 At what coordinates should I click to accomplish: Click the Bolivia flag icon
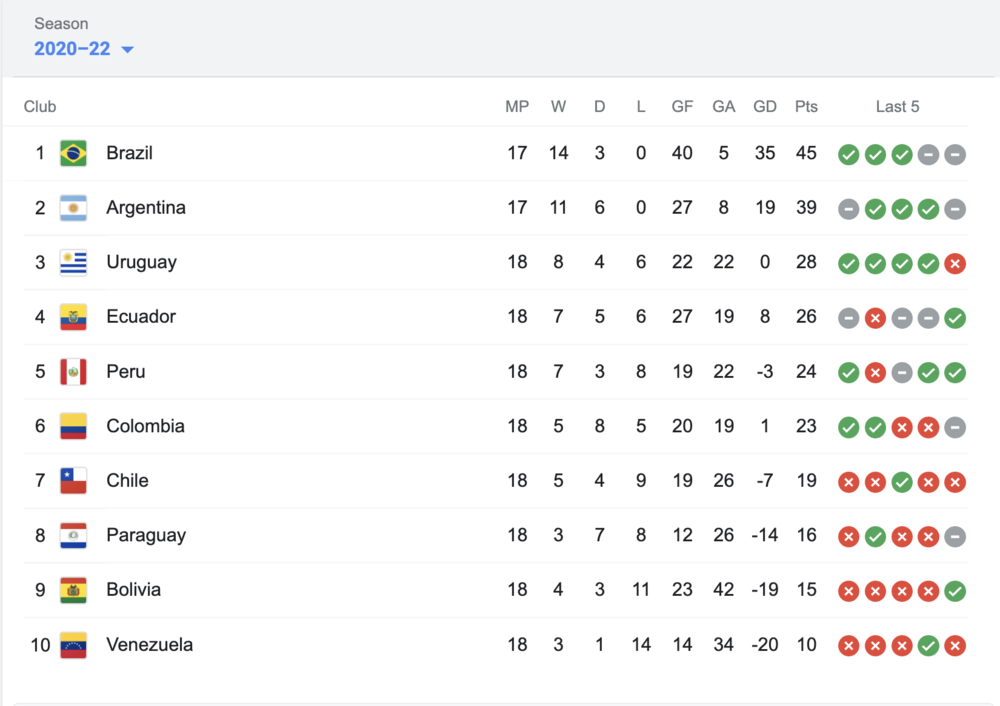click(73, 590)
